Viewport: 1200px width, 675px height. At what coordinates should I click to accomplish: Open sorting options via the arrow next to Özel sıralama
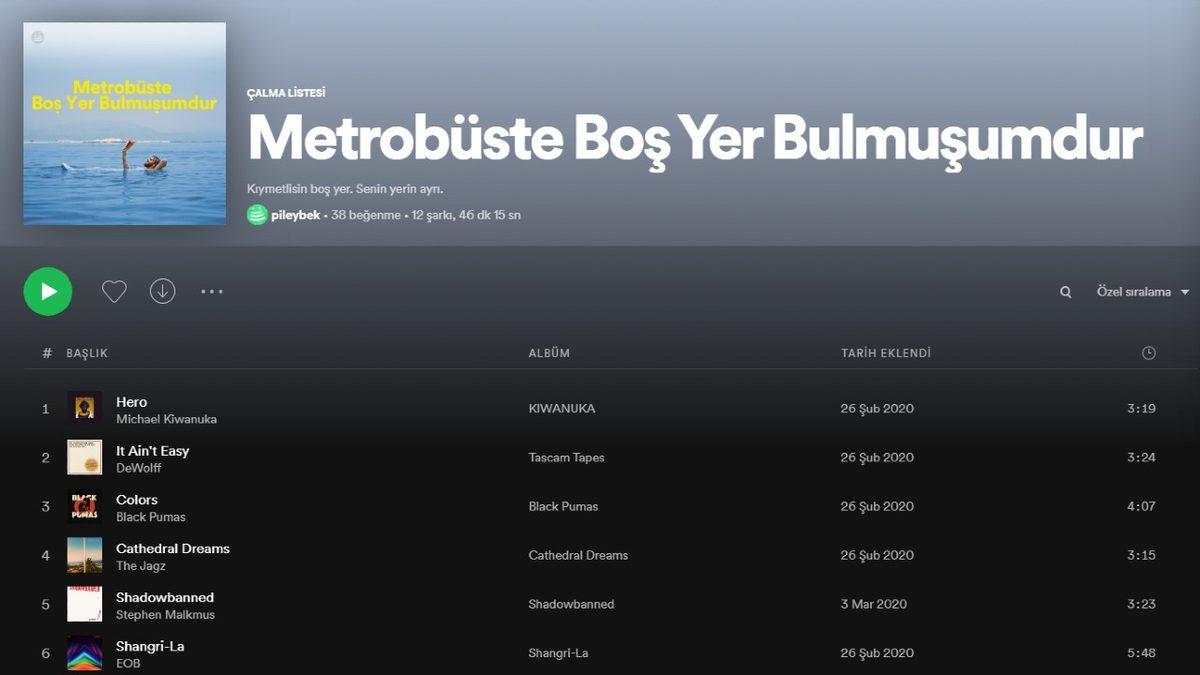coord(1184,291)
